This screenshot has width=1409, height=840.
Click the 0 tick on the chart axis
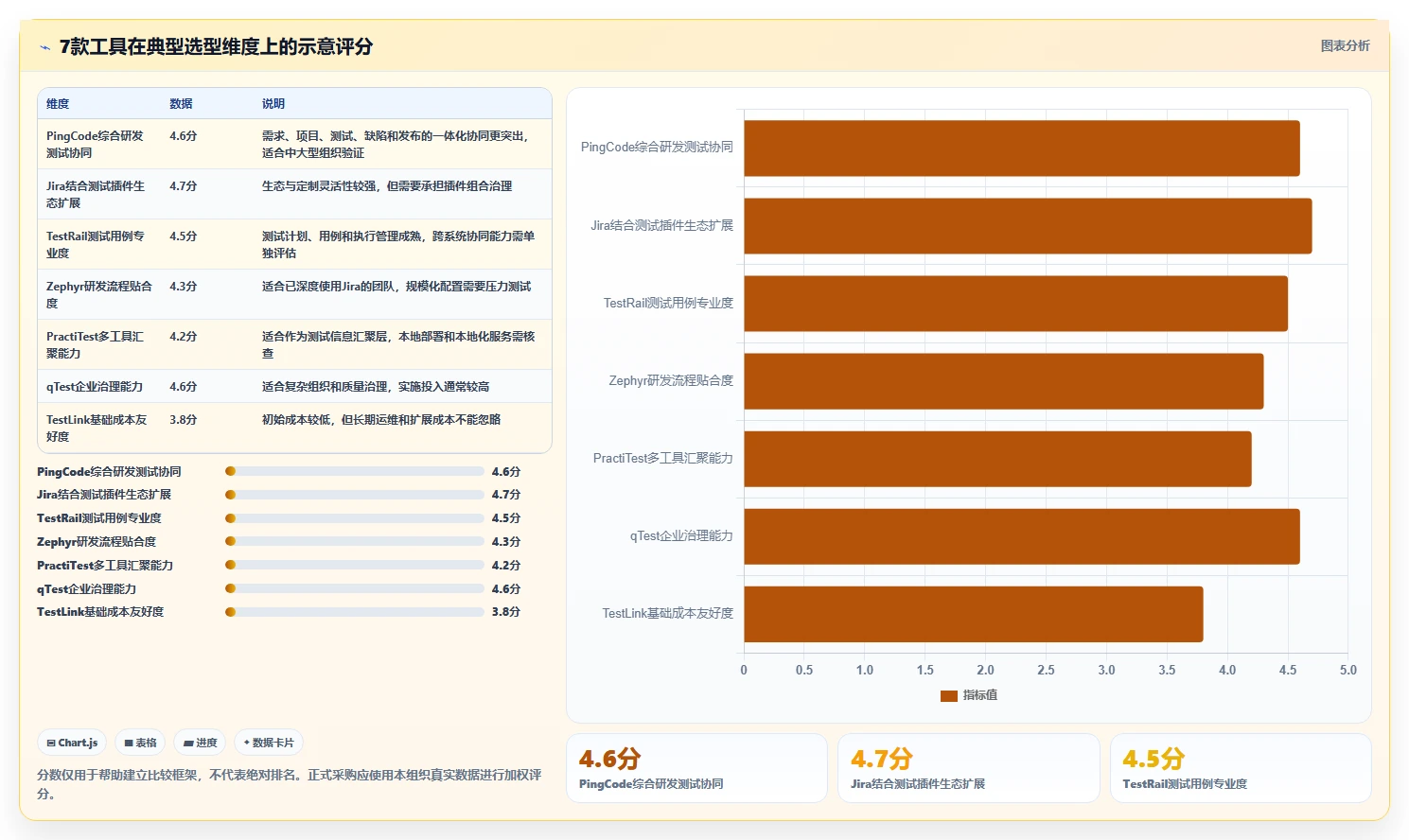point(744,670)
